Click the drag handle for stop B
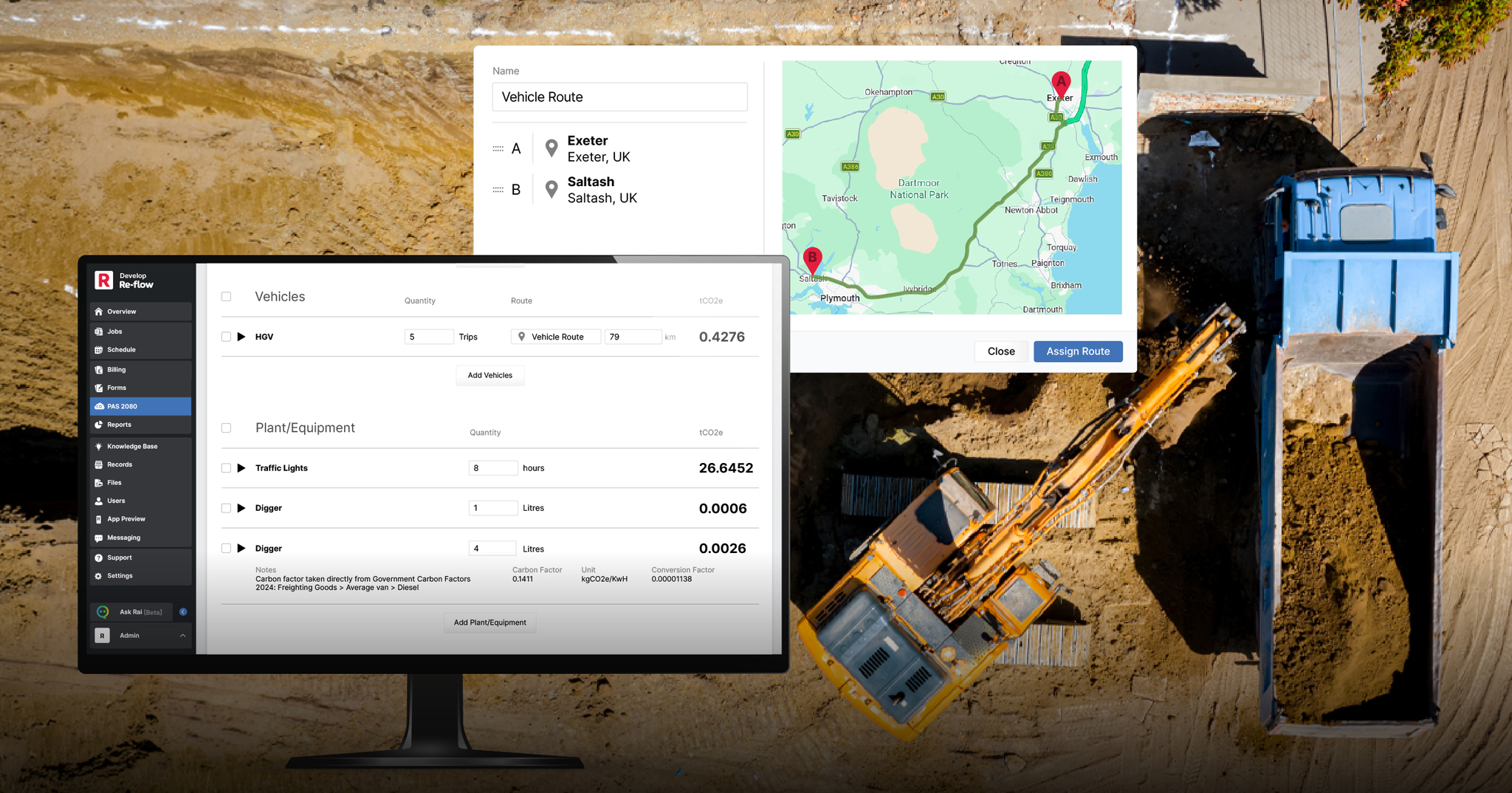This screenshot has height=793, width=1512. (498, 190)
